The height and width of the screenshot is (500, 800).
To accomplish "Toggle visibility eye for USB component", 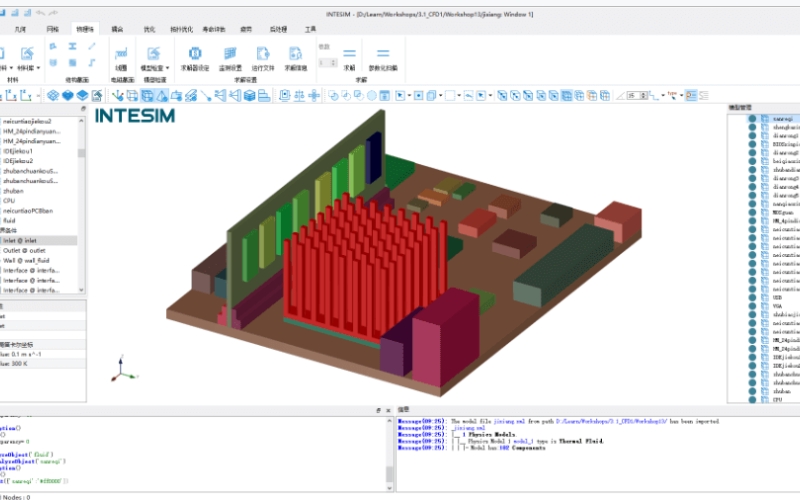I will tap(752, 297).
